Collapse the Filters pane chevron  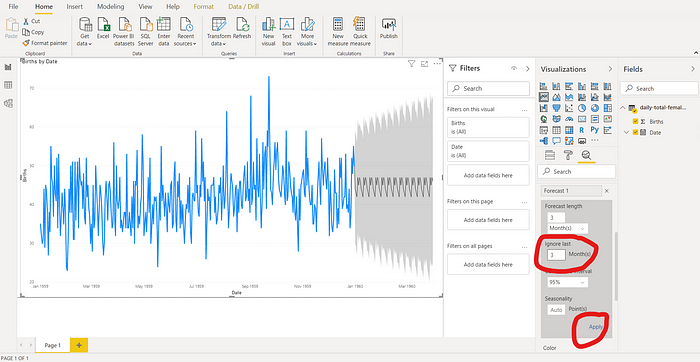(528, 69)
